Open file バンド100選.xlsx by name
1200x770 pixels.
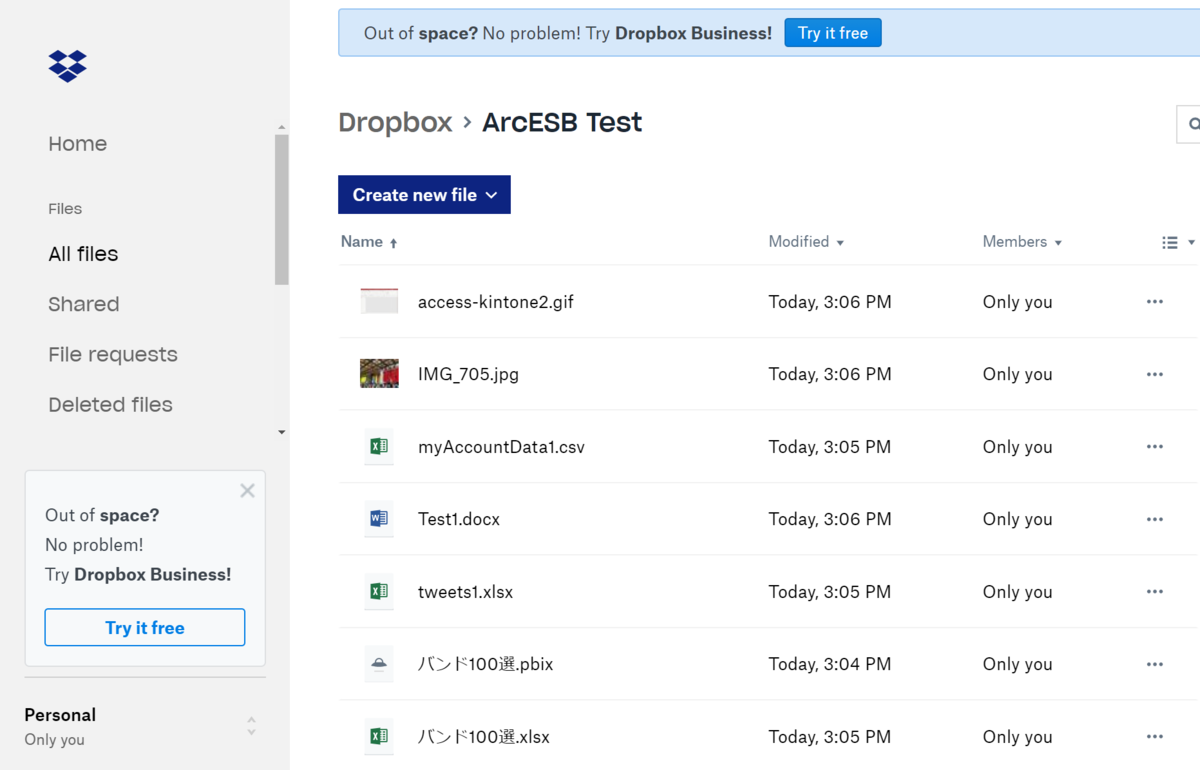point(484,737)
